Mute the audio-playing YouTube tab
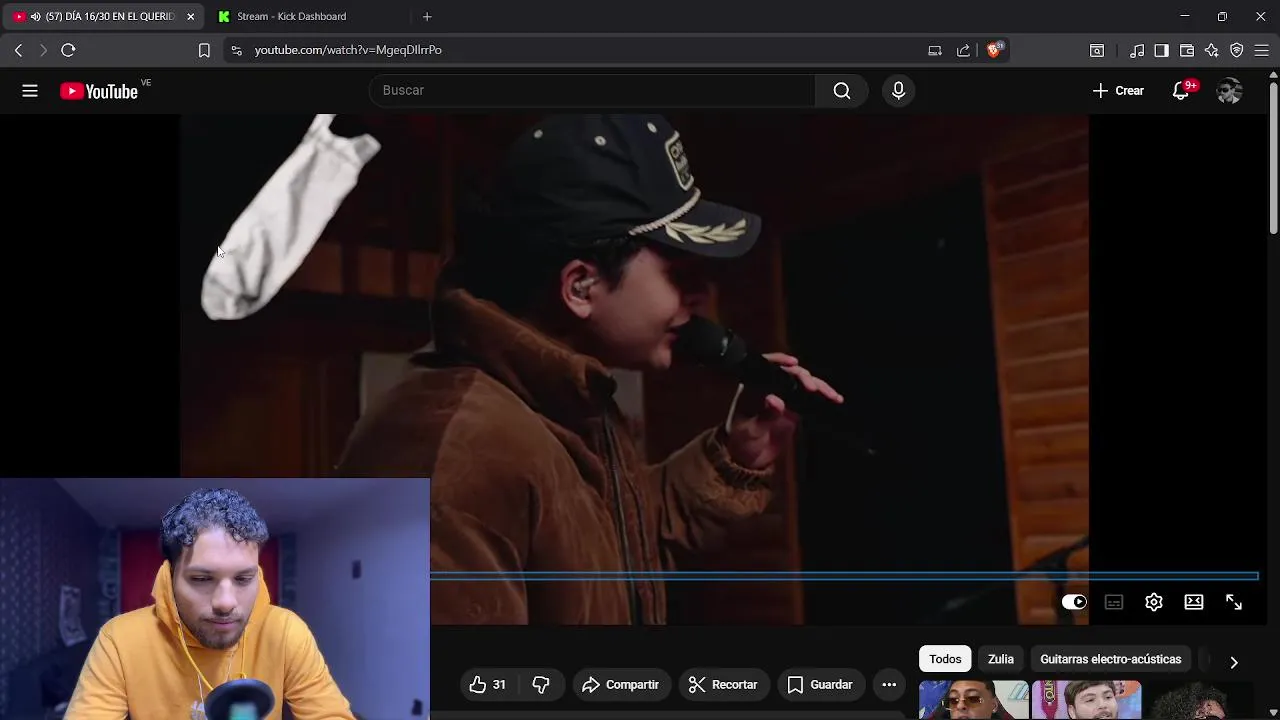The image size is (1280, 720). [x=36, y=16]
